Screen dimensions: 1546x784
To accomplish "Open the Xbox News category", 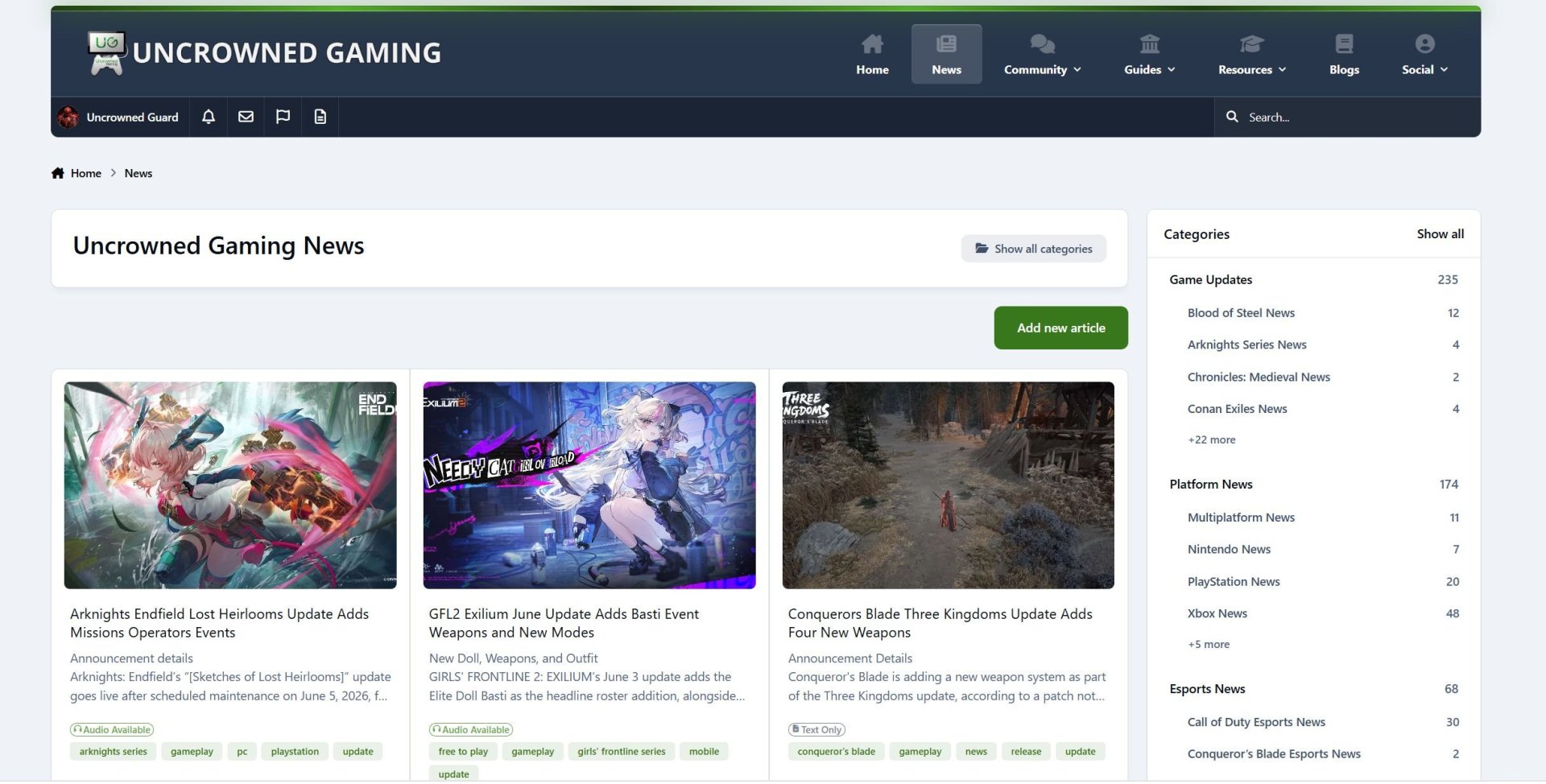I will point(1217,613).
